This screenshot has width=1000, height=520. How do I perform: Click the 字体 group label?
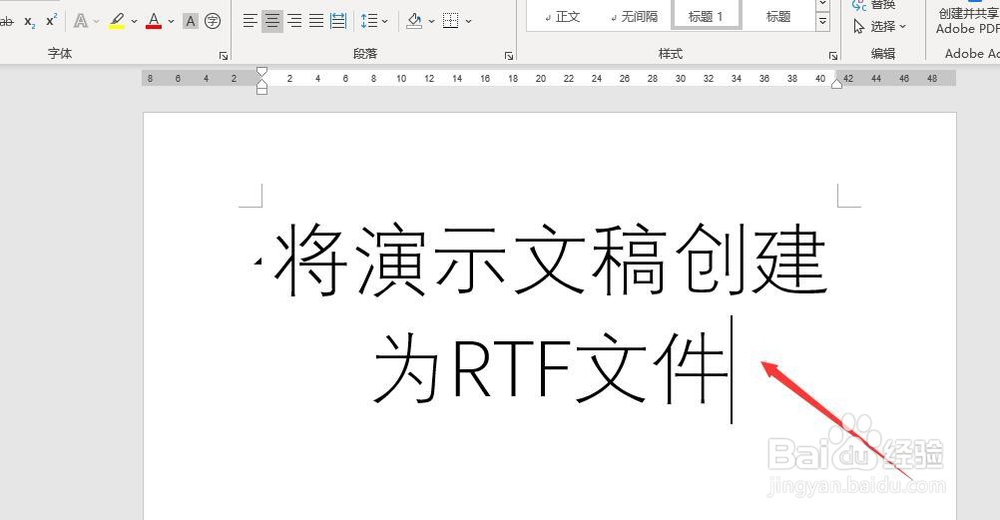pyautogui.click(x=60, y=54)
